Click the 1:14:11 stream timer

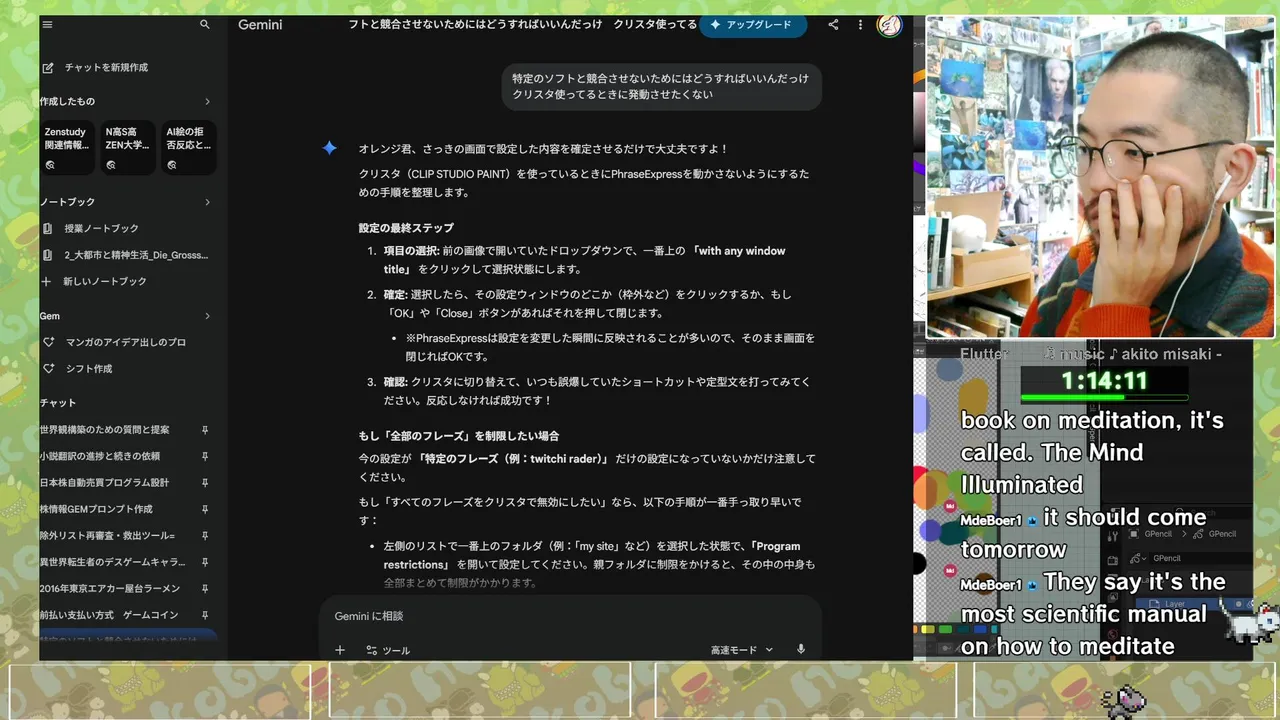1104,381
